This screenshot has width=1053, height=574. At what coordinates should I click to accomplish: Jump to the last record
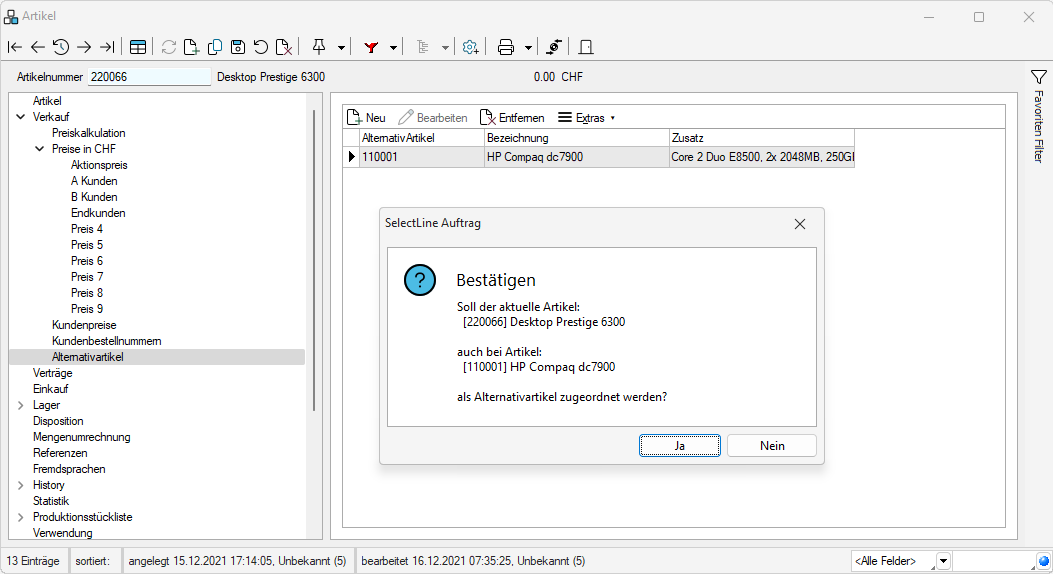107,47
